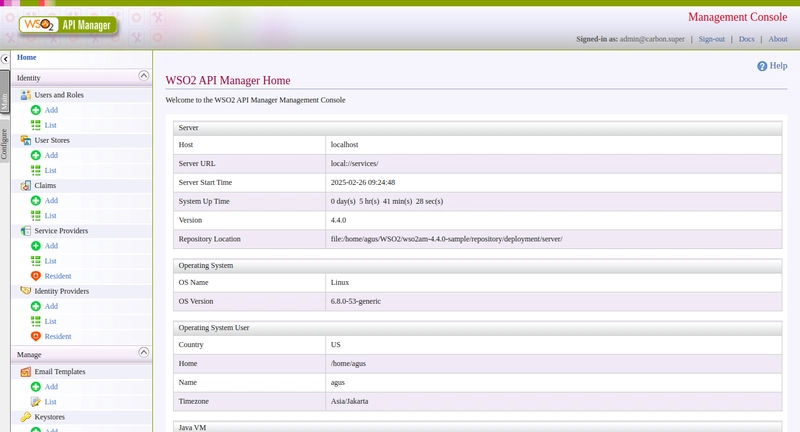Collapse the Manage menu section
Image resolution: width=800 pixels, height=432 pixels.
click(x=144, y=352)
